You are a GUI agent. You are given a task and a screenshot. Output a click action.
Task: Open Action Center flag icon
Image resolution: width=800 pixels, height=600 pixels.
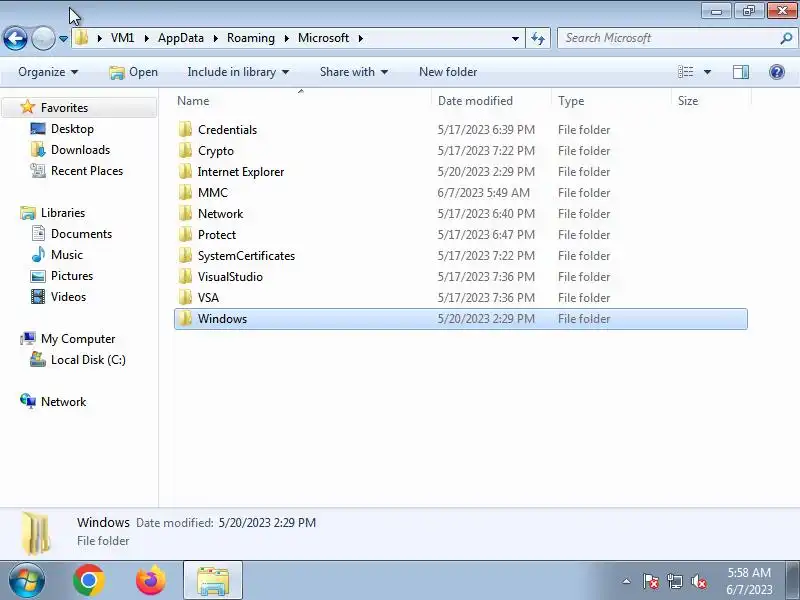(651, 581)
